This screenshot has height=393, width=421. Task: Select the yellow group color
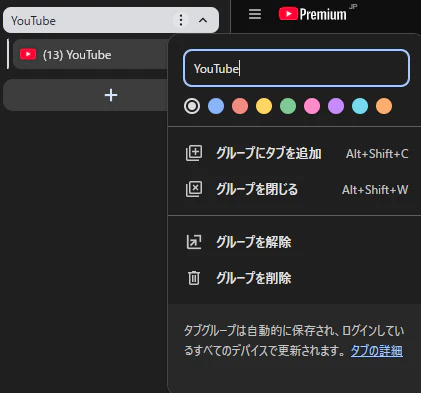tap(264, 106)
